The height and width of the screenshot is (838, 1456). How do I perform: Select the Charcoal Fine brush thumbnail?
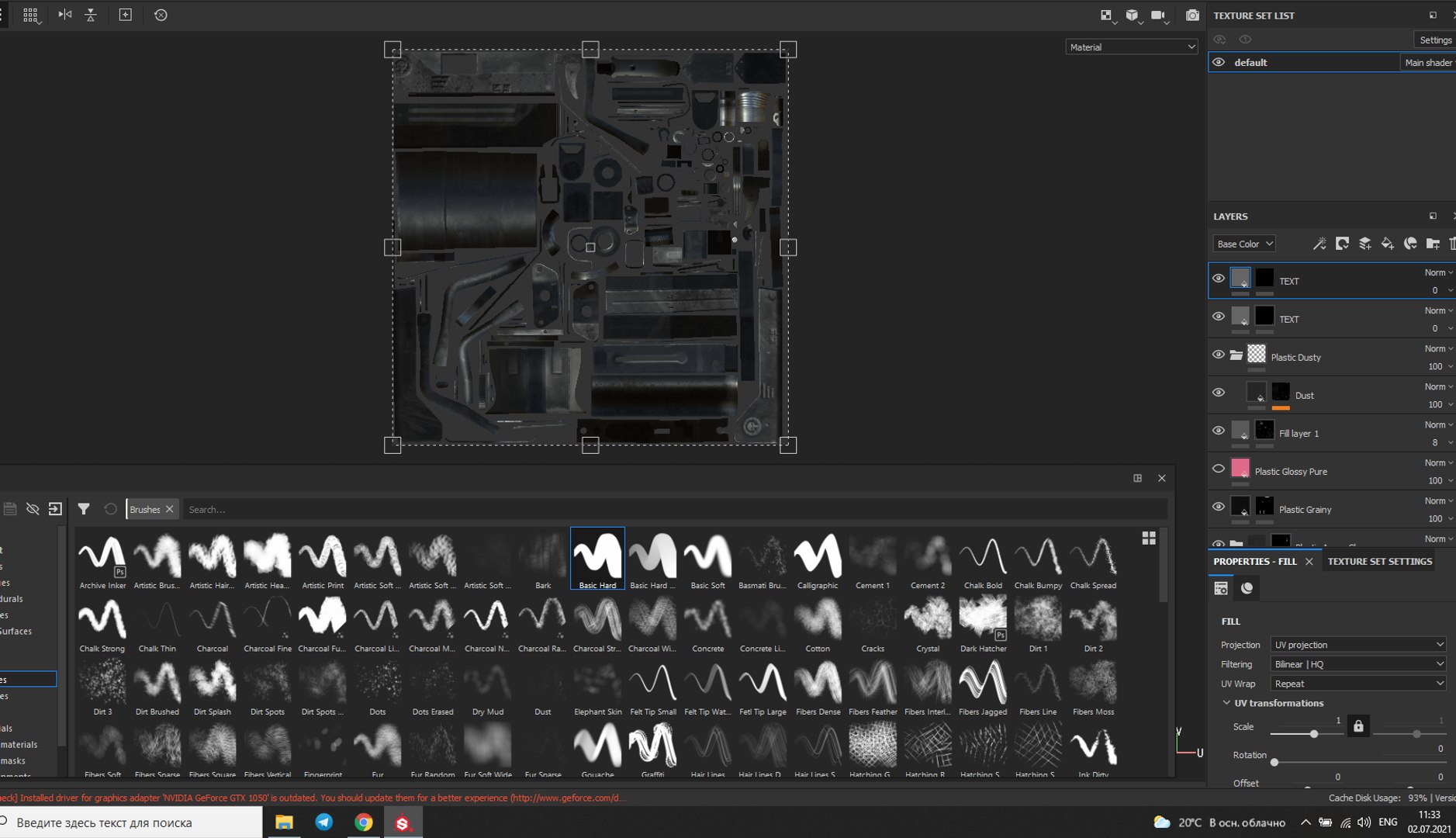(x=268, y=623)
